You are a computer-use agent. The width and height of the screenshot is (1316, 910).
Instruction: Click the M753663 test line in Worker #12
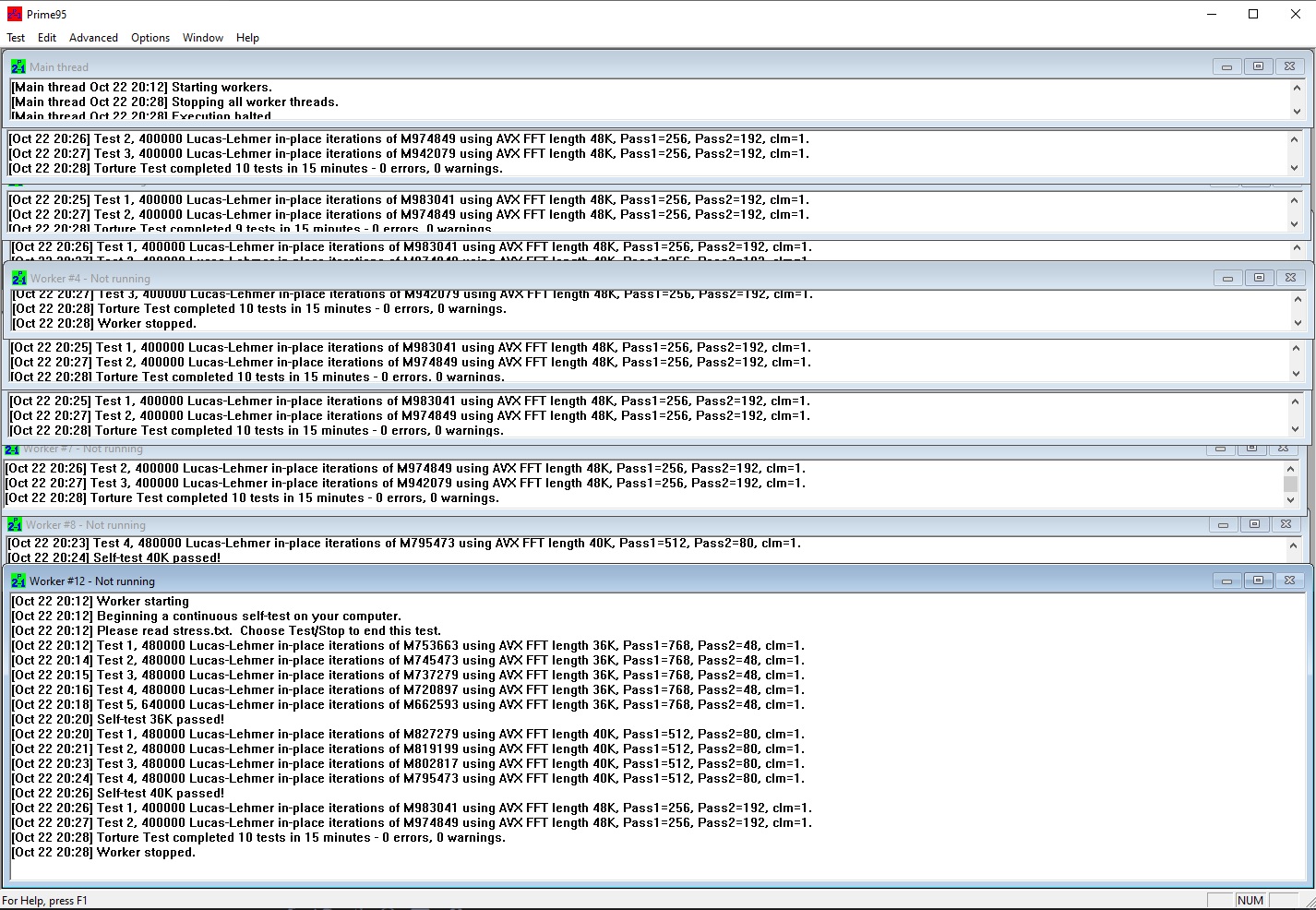(x=408, y=645)
